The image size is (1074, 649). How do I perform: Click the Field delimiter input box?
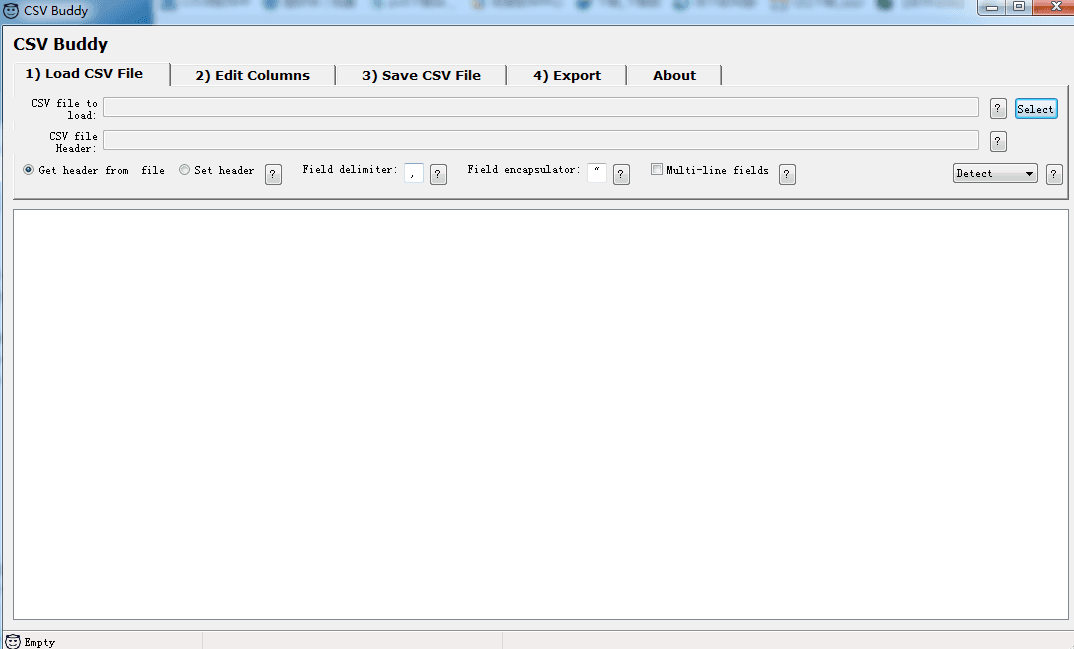pyautogui.click(x=414, y=173)
